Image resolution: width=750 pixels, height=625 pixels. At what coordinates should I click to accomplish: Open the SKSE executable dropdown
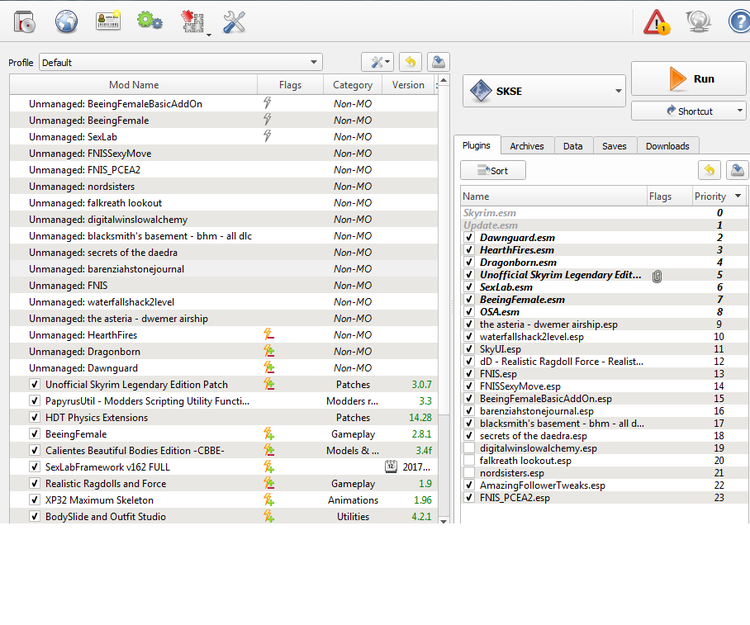[544, 91]
